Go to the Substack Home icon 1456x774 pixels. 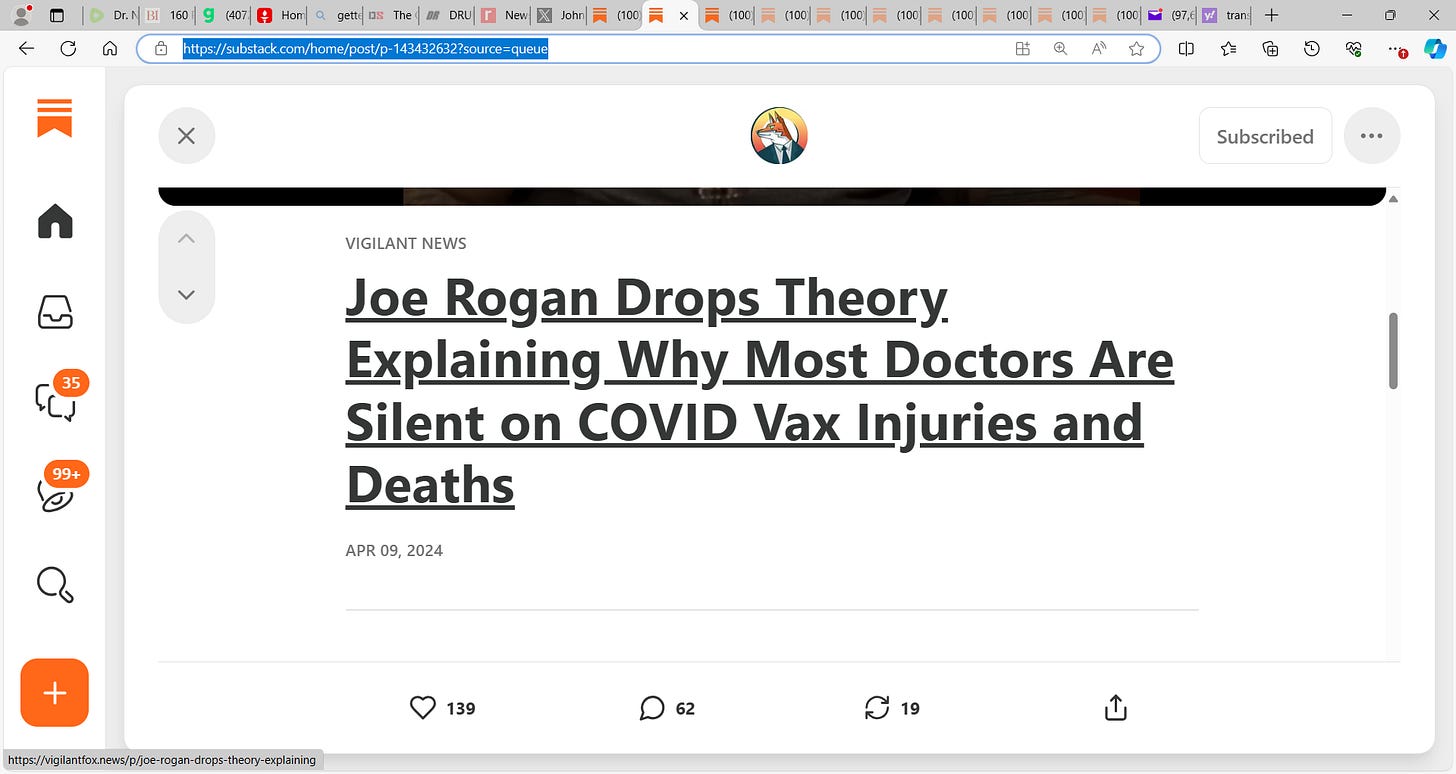pos(55,221)
